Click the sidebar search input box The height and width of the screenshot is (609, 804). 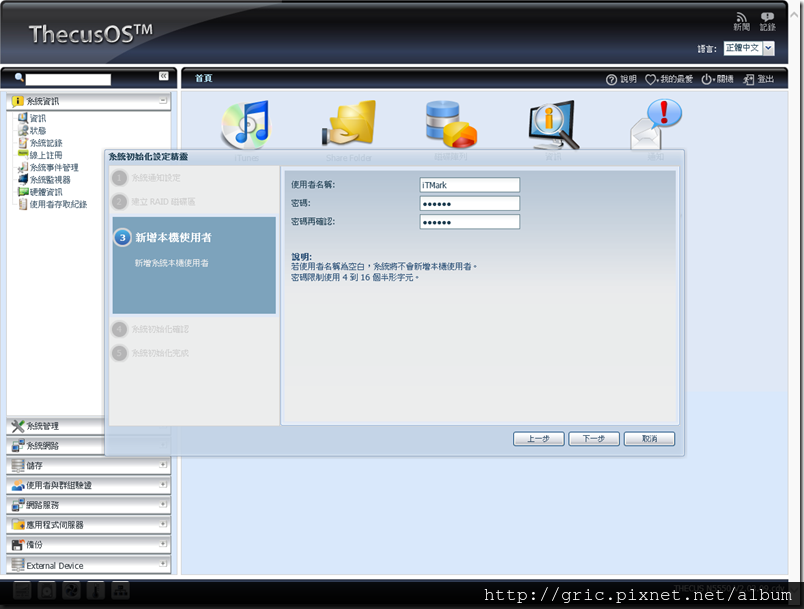(x=68, y=79)
